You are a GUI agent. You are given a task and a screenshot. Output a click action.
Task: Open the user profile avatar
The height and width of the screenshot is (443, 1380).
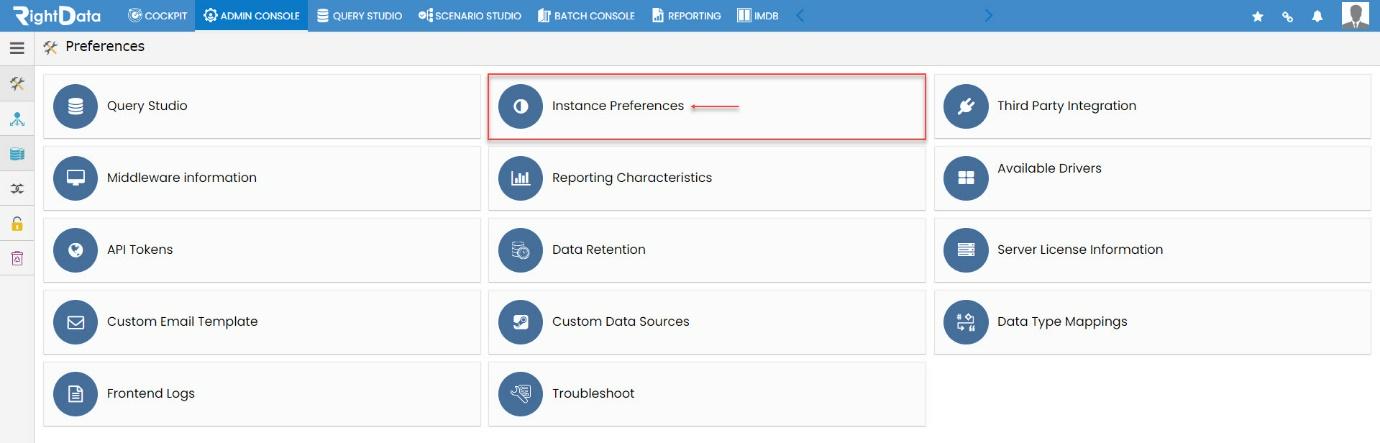(x=1355, y=15)
